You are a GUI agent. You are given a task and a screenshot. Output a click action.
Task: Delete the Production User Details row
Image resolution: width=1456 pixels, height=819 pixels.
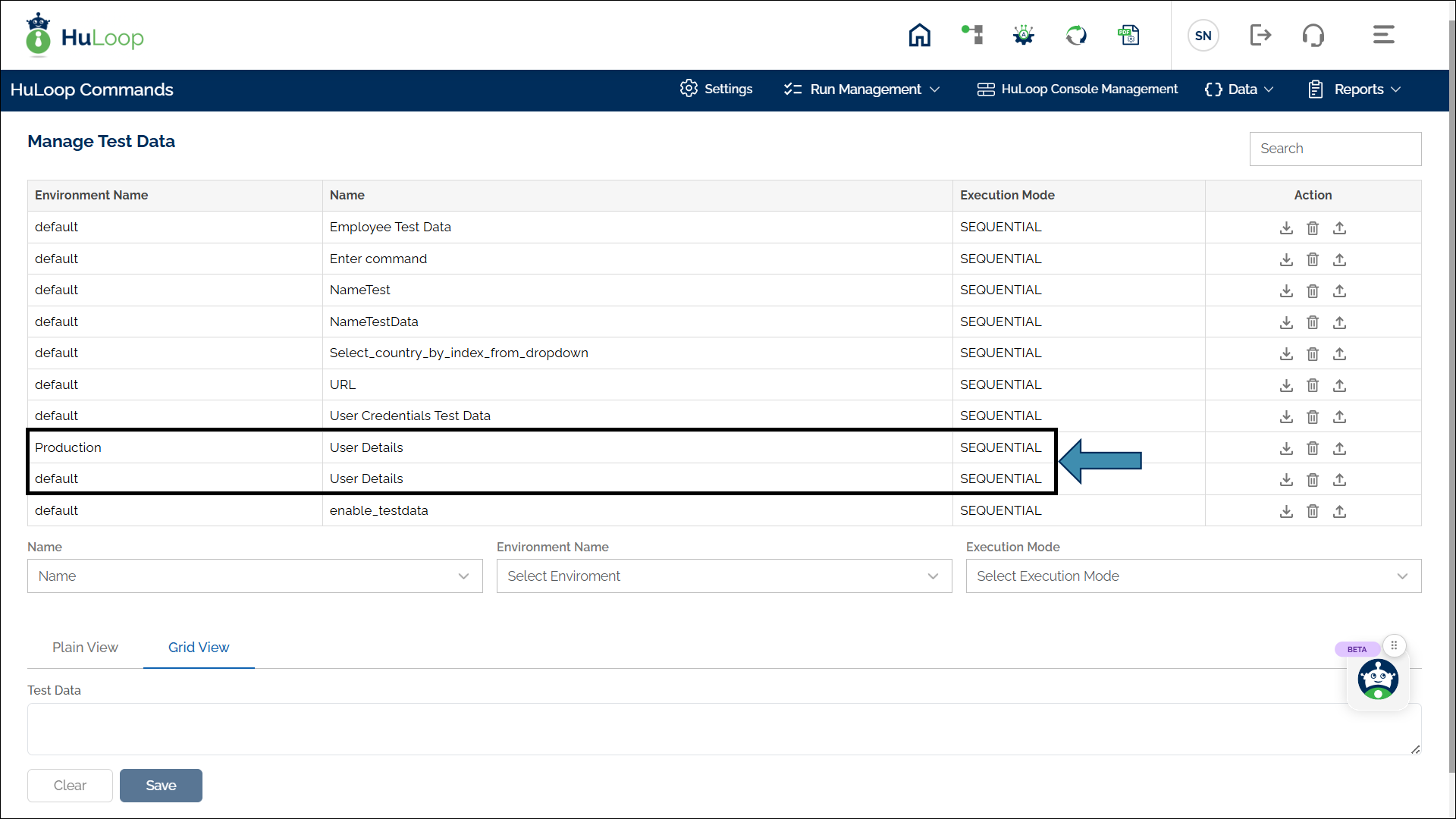tap(1313, 448)
